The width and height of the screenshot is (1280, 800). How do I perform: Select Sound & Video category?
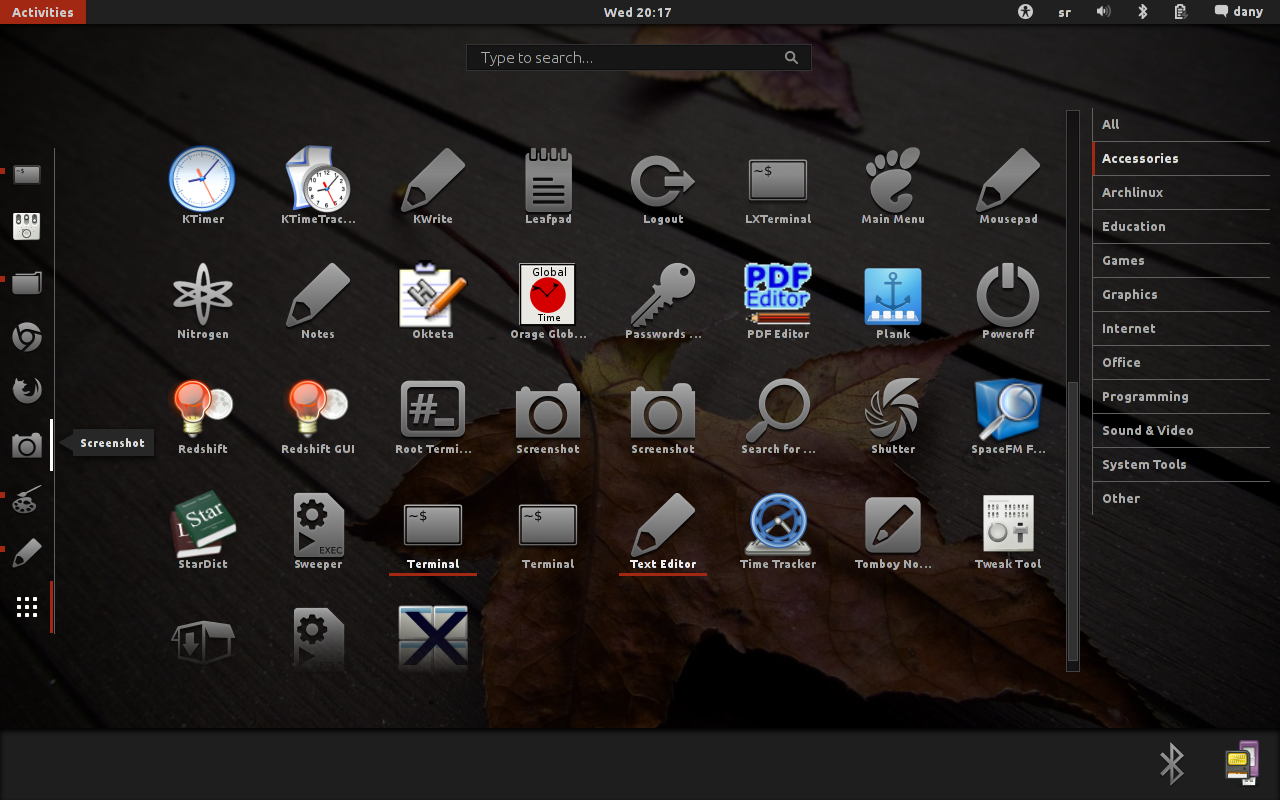pyautogui.click(x=1181, y=430)
